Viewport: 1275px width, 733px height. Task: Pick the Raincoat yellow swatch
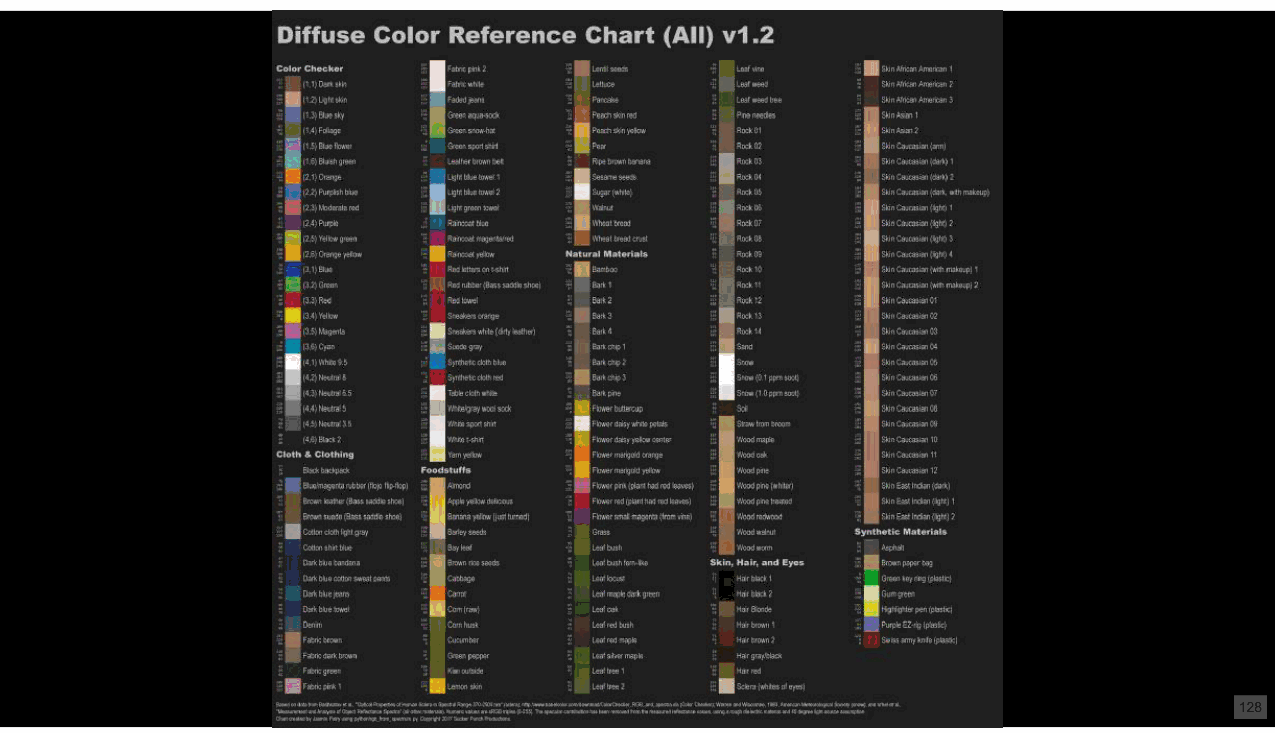click(x=437, y=254)
